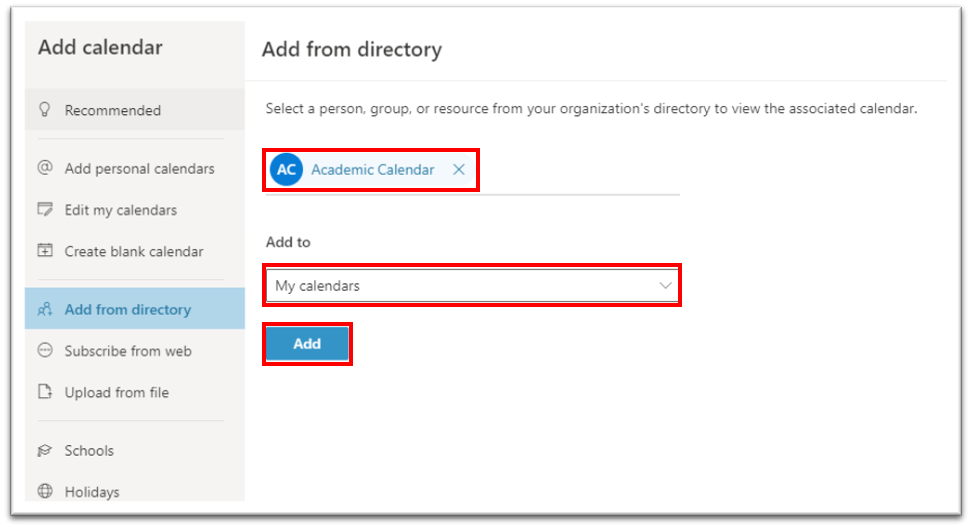Image resolution: width=972 pixels, height=528 pixels.
Task: Go to Add personal calendars
Action: click(x=139, y=168)
